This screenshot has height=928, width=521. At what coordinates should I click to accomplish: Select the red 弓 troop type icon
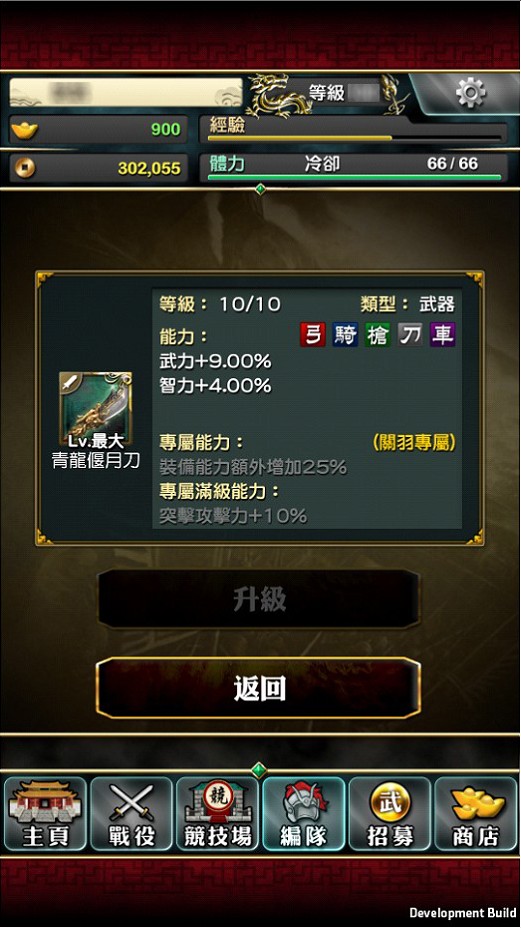coord(313,335)
